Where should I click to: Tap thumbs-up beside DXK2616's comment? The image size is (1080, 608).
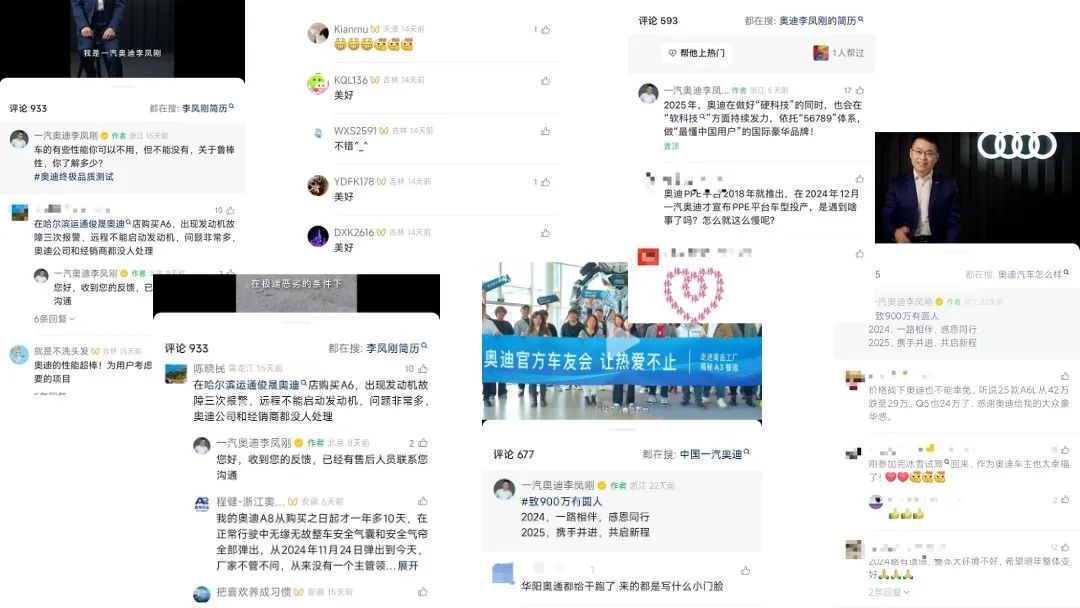pos(546,233)
